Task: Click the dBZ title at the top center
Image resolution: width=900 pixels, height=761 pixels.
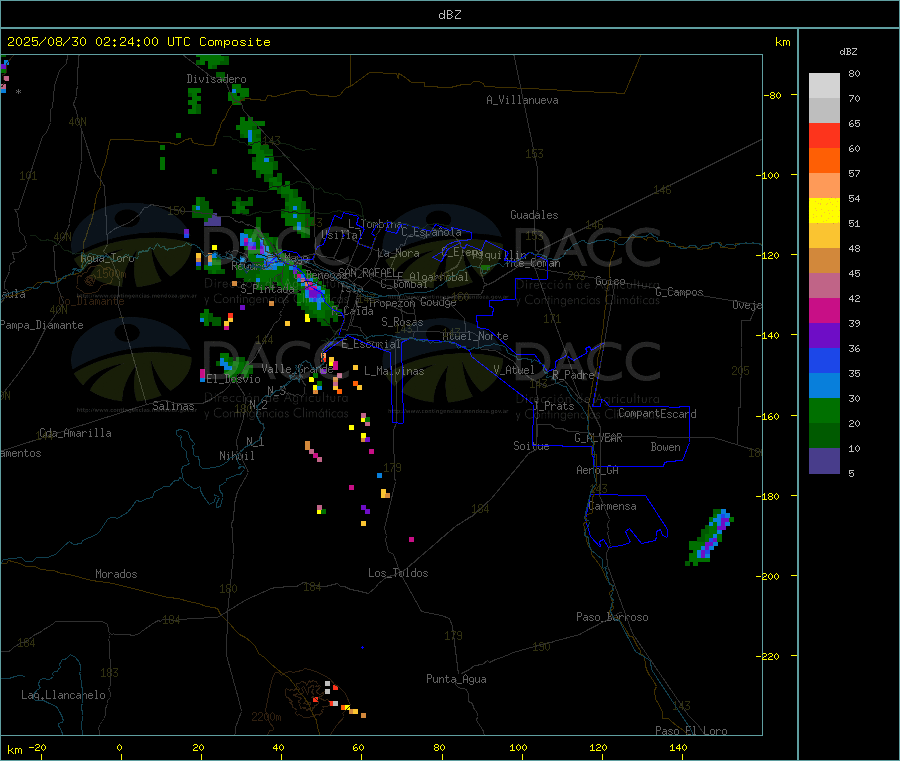Action: 449,15
